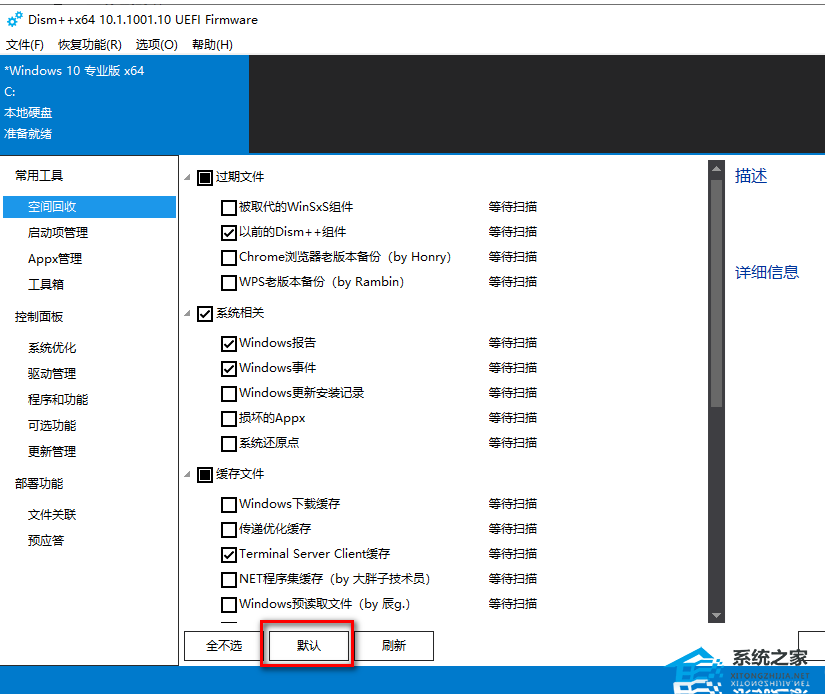
Task: Check 被取代的WinSxS组件
Action: [x=229, y=208]
